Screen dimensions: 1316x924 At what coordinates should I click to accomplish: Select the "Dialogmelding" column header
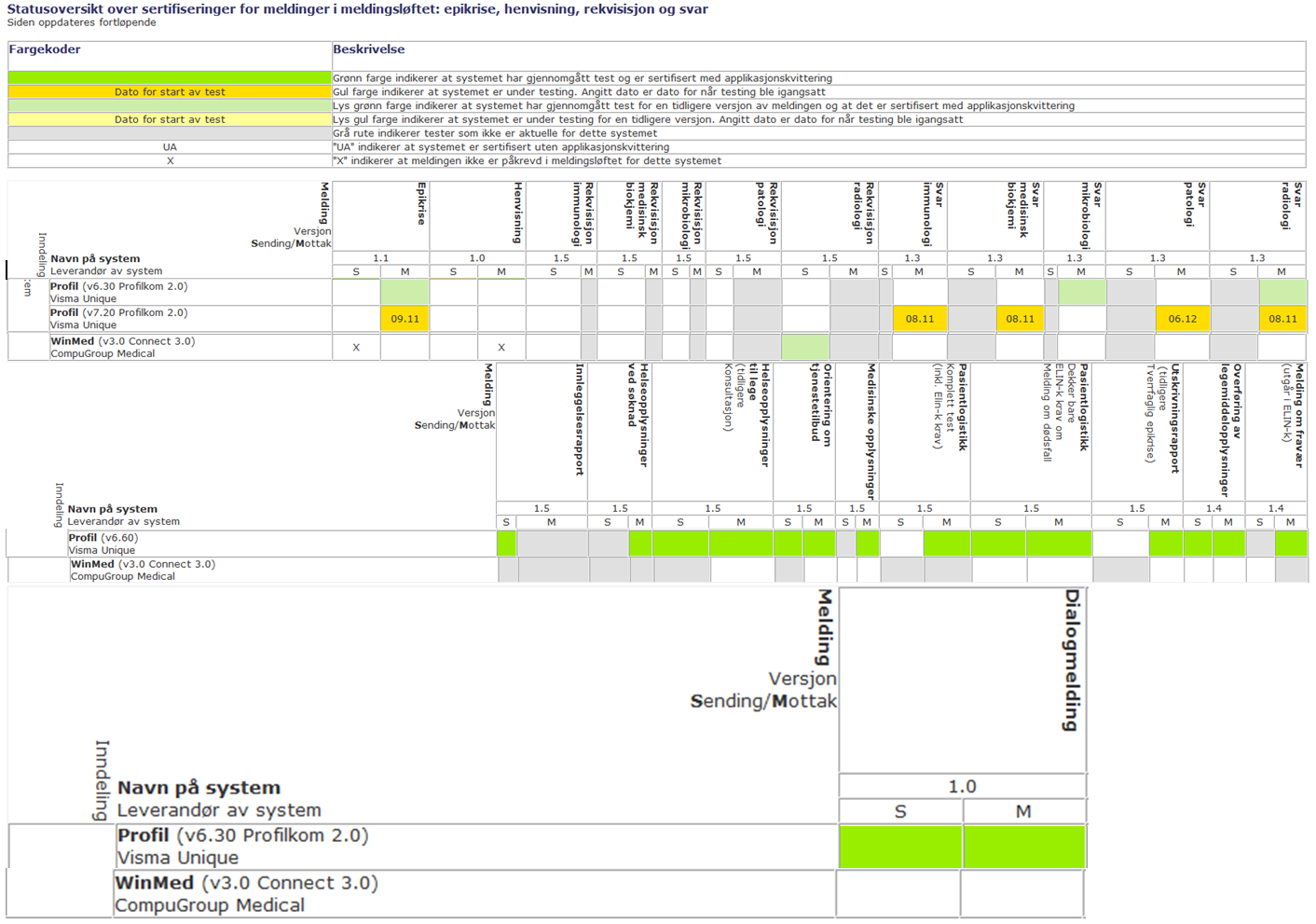tap(1073, 660)
